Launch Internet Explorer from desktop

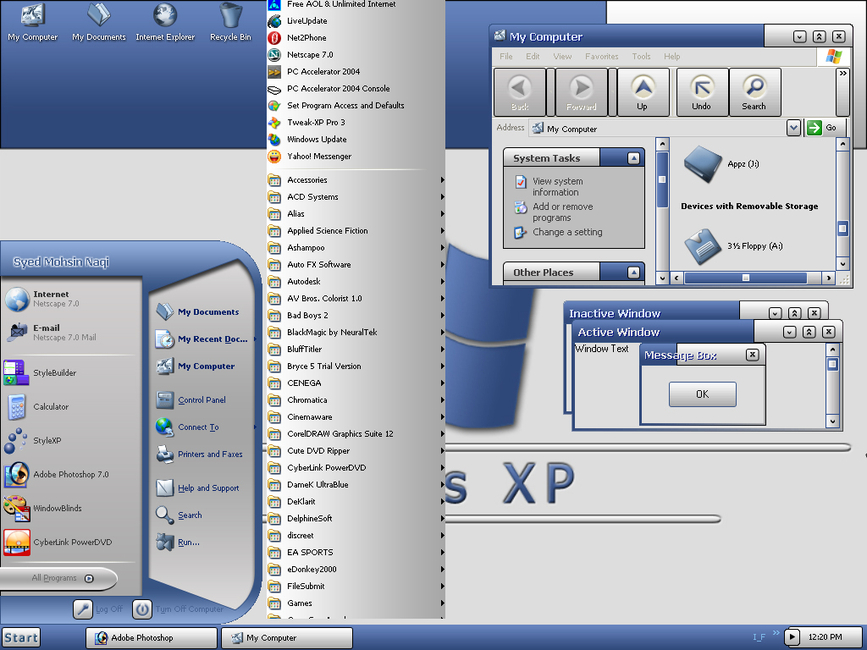tap(165, 22)
